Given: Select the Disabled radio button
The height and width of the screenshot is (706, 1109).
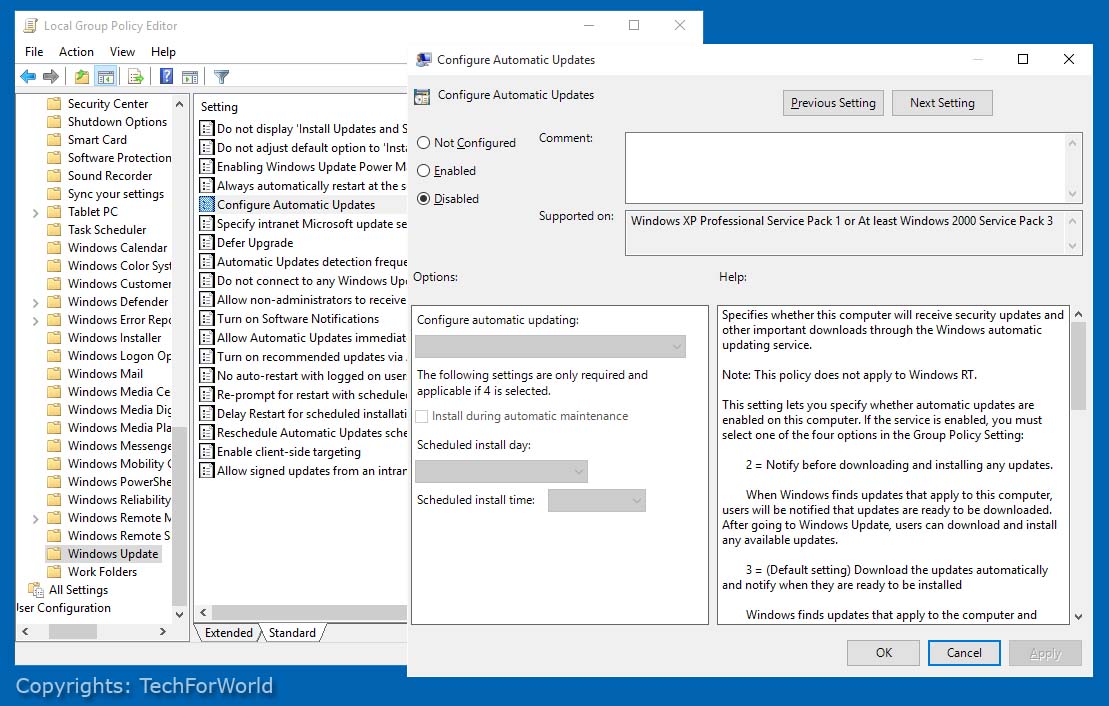Looking at the screenshot, I should (424, 199).
